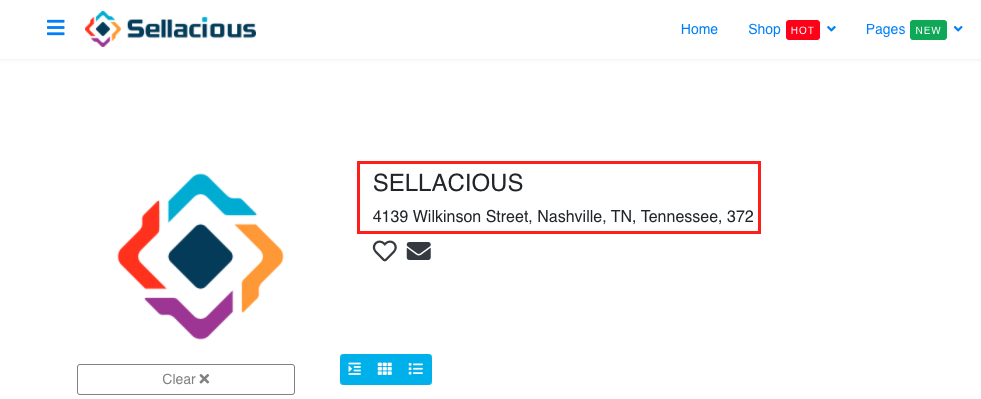Select the SELLACIOUS store name heading

(x=448, y=183)
